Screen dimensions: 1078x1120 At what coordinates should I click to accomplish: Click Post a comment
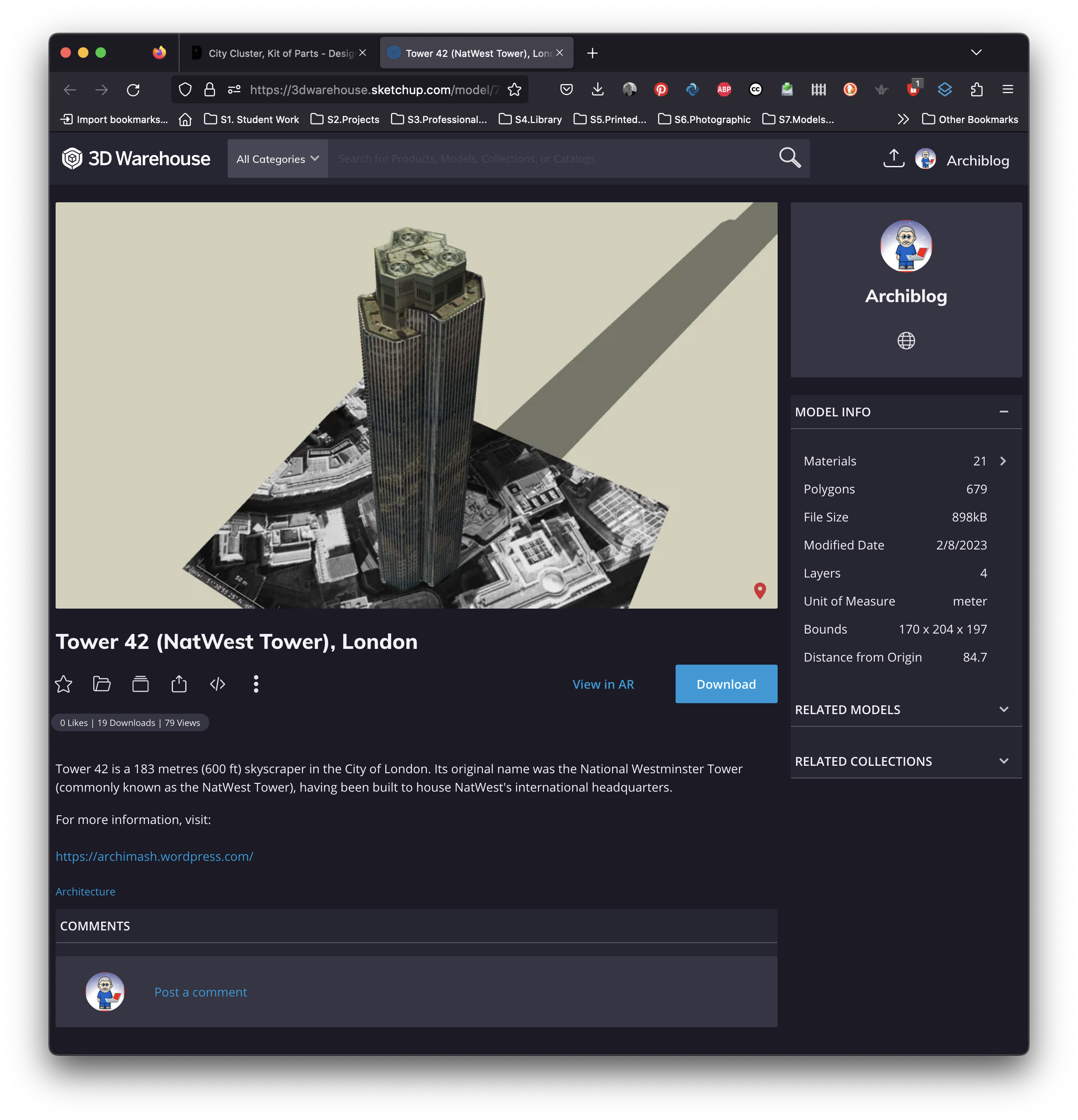[x=201, y=993]
